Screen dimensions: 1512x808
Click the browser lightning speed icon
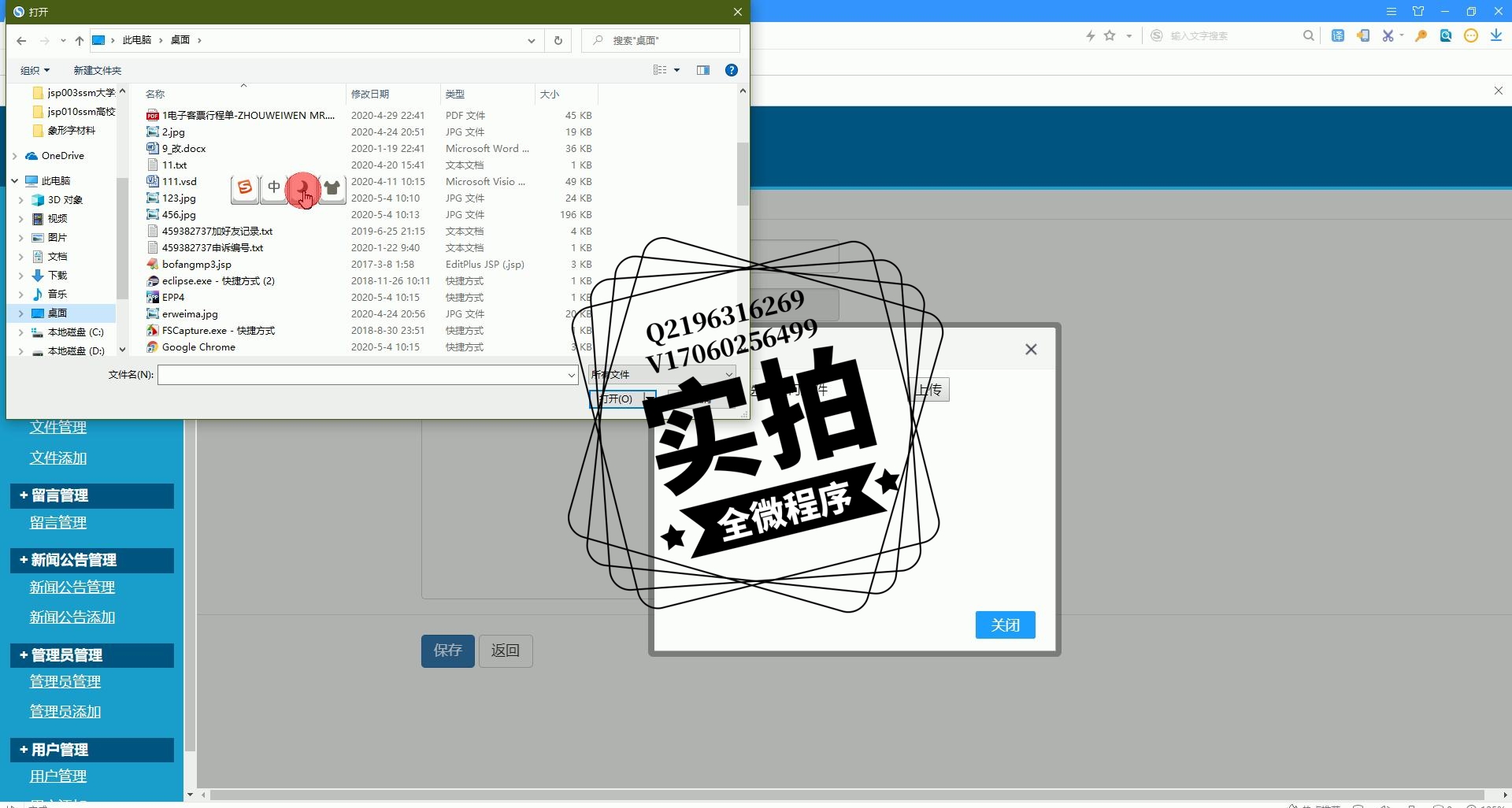coord(1091,35)
